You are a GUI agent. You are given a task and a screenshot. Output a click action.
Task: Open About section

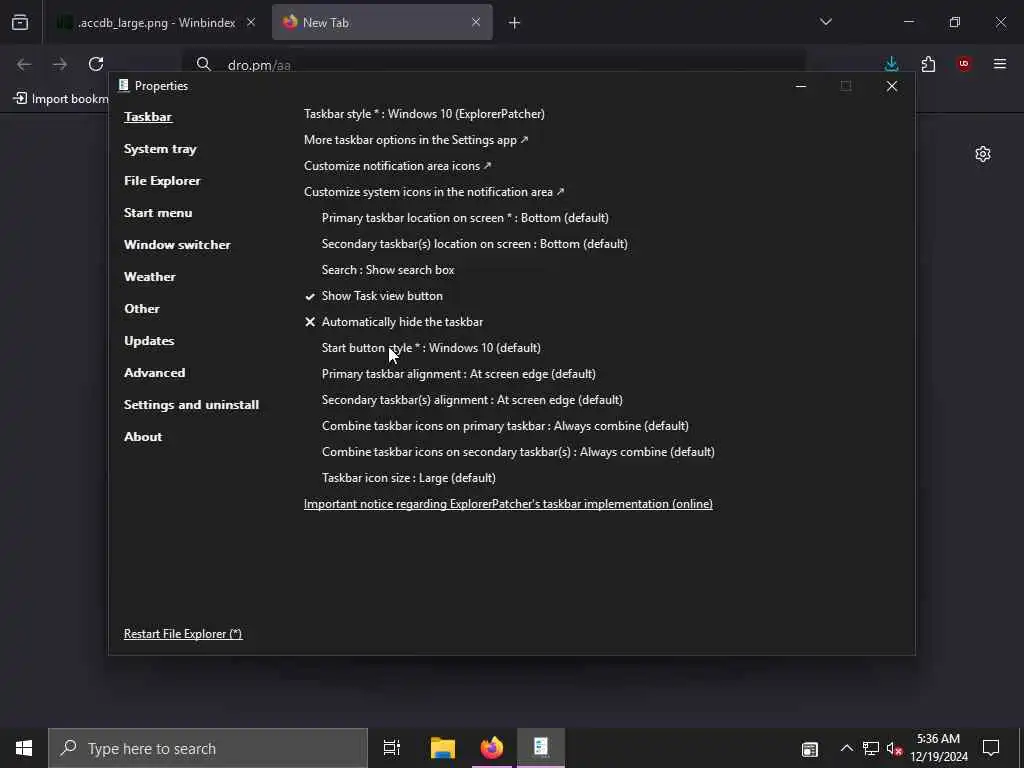[x=143, y=437]
